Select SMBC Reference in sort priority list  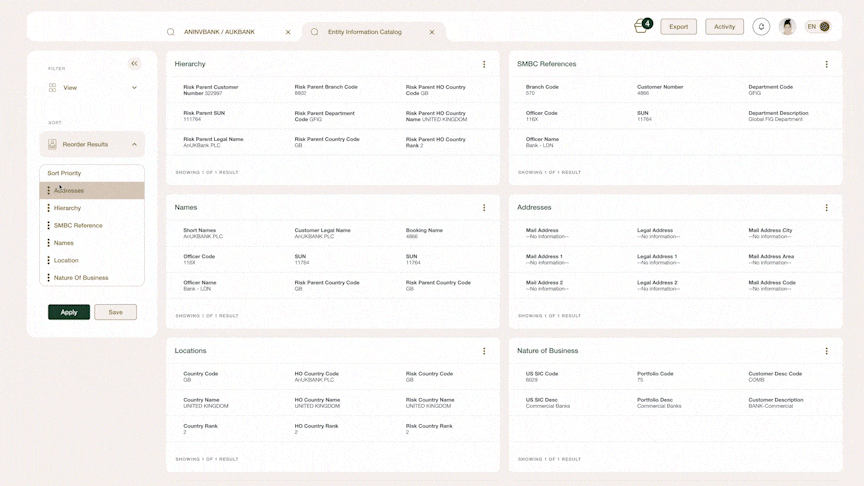coord(92,225)
